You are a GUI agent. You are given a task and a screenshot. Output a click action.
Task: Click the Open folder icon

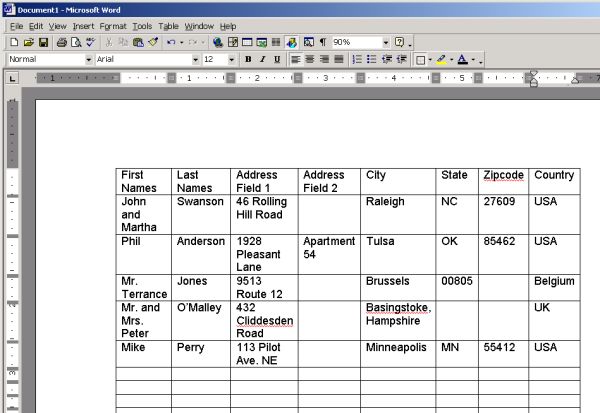click(x=29, y=43)
